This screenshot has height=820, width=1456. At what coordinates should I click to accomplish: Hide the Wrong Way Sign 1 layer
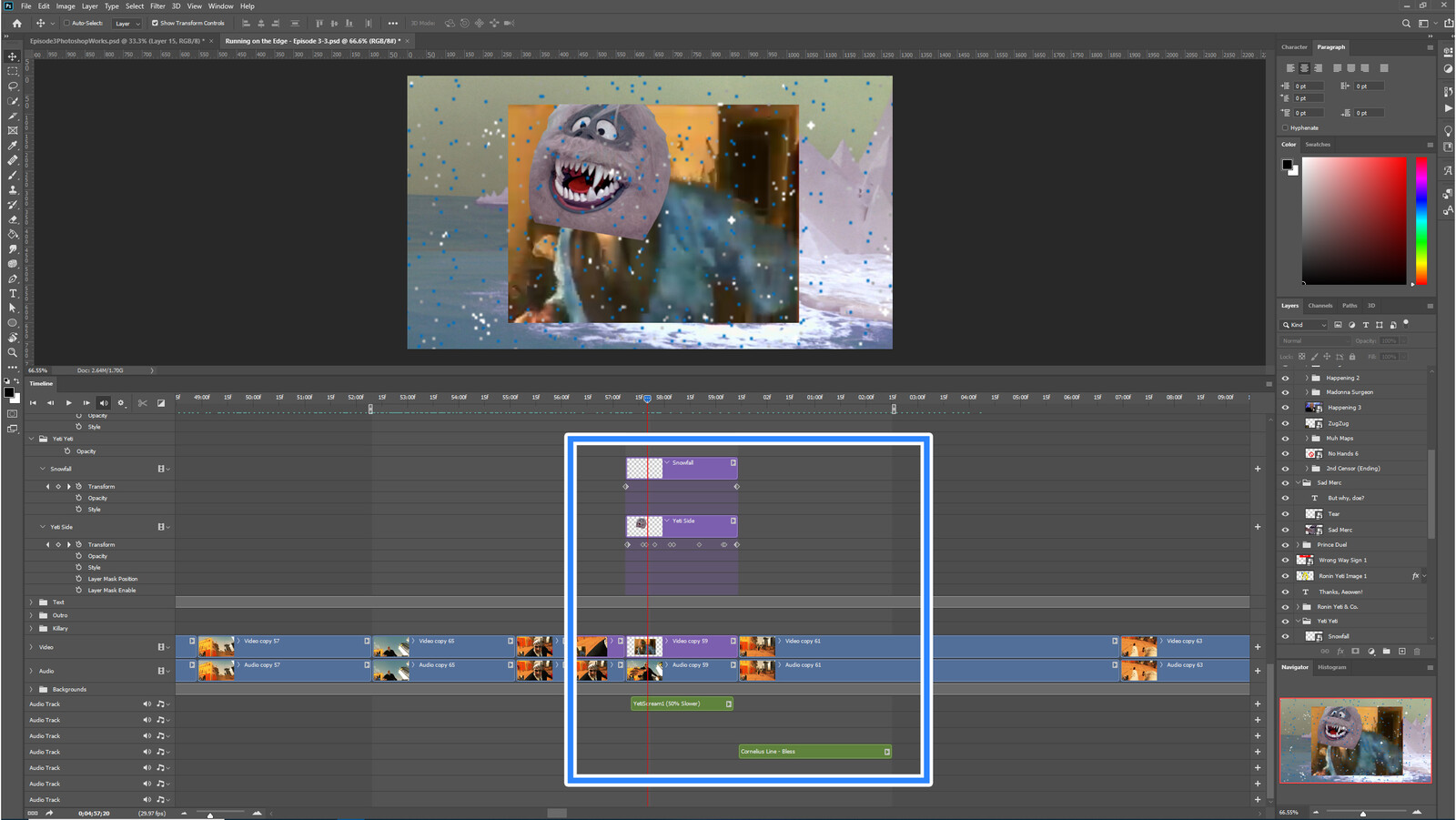(x=1286, y=560)
